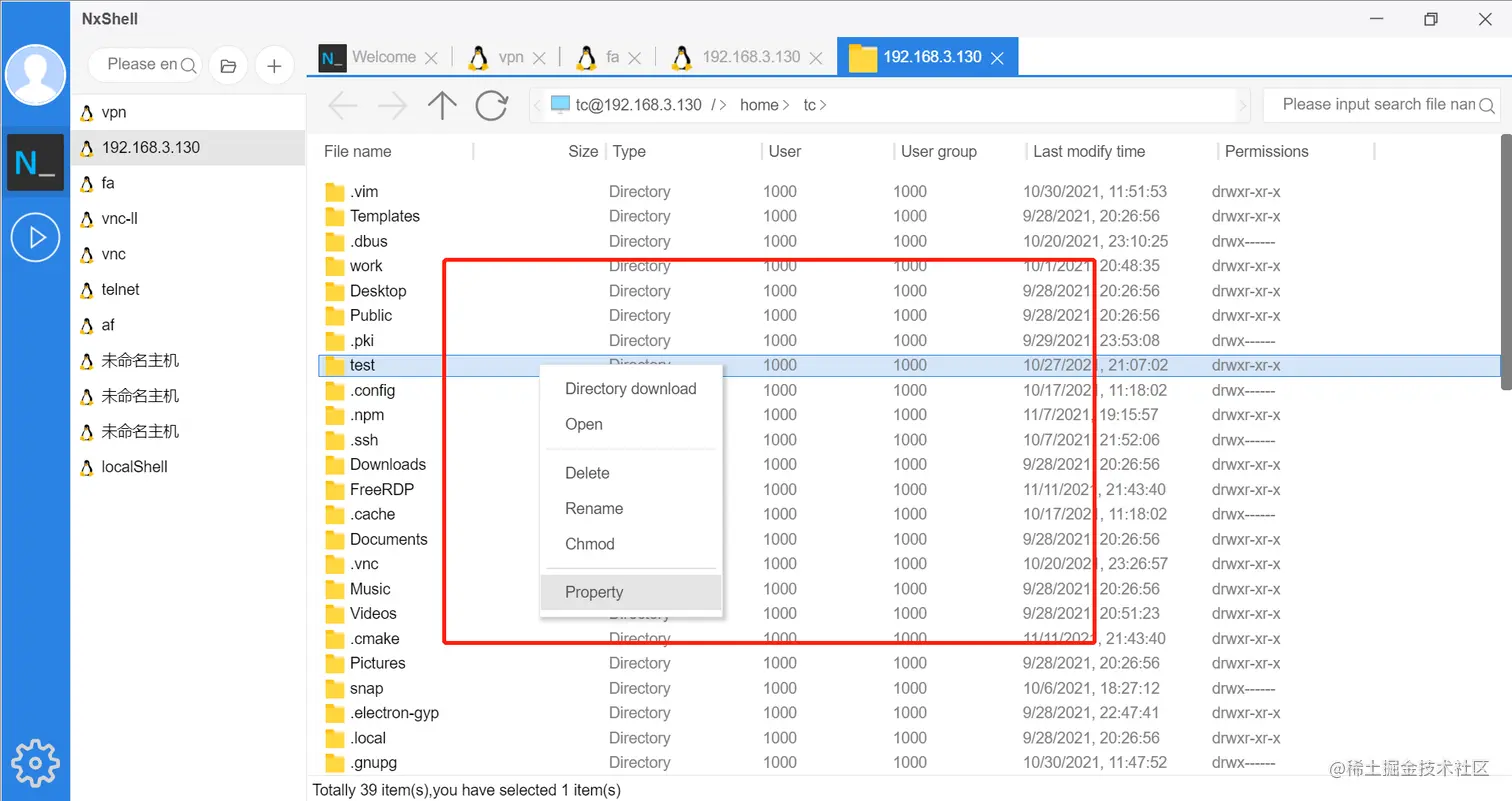This screenshot has width=1512, height=801.
Task: Open the settings gear in sidebar
Action: [35, 764]
